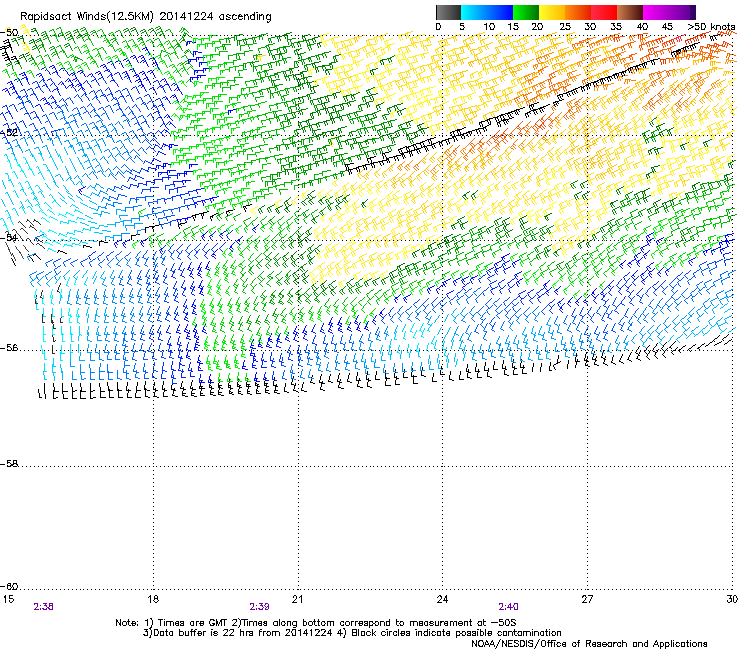Click the longitude label '24'
The width and height of the screenshot is (740, 650).
[442, 599]
